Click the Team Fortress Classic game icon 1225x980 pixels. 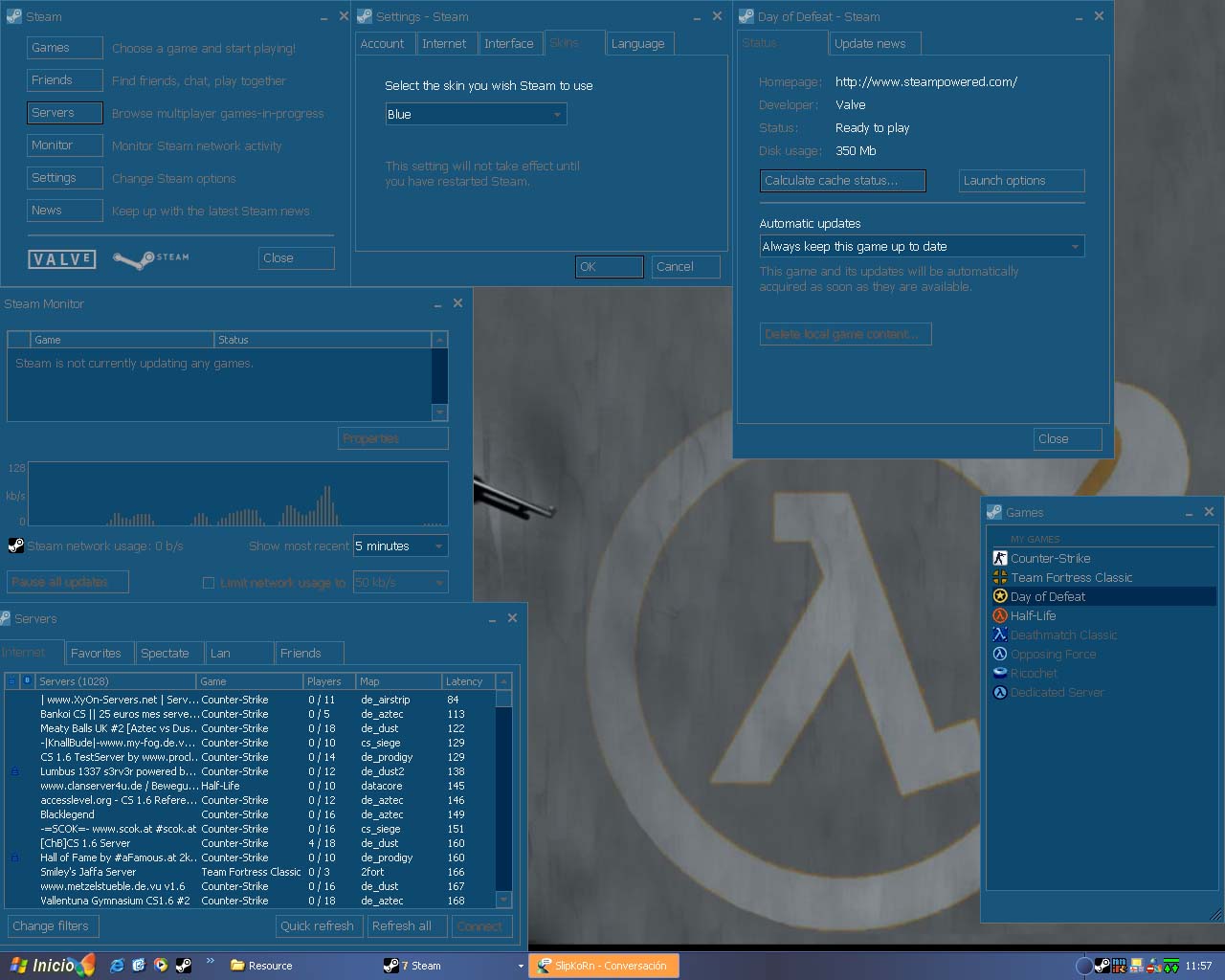tap(1000, 577)
